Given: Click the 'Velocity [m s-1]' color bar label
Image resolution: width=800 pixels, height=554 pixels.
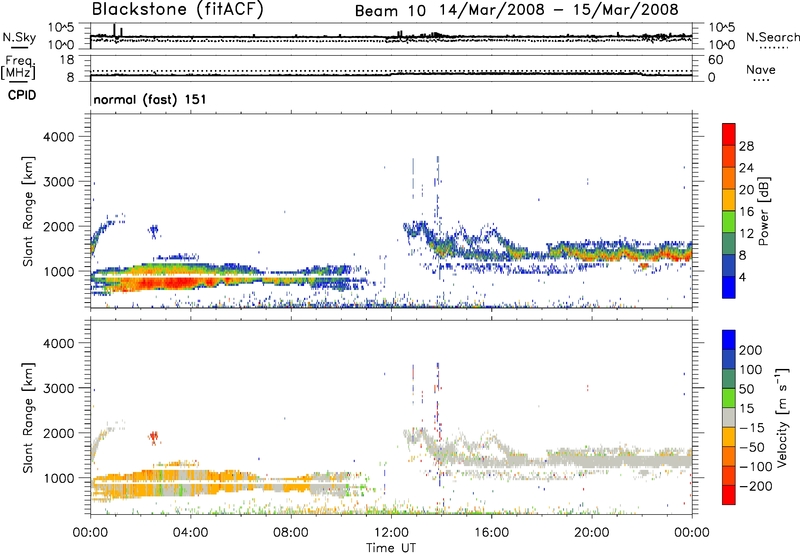Looking at the screenshot, I should click(782, 417).
